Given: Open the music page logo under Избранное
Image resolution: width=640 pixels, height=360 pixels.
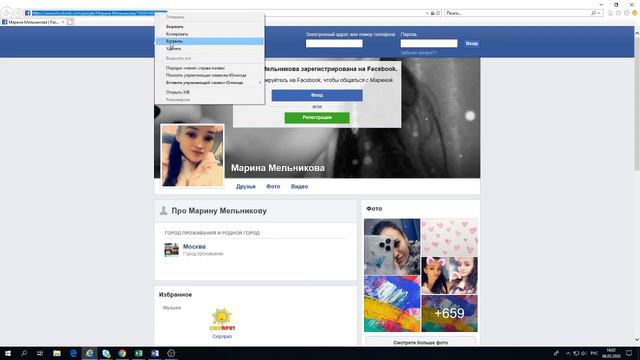Looking at the screenshot, I should pos(222,320).
